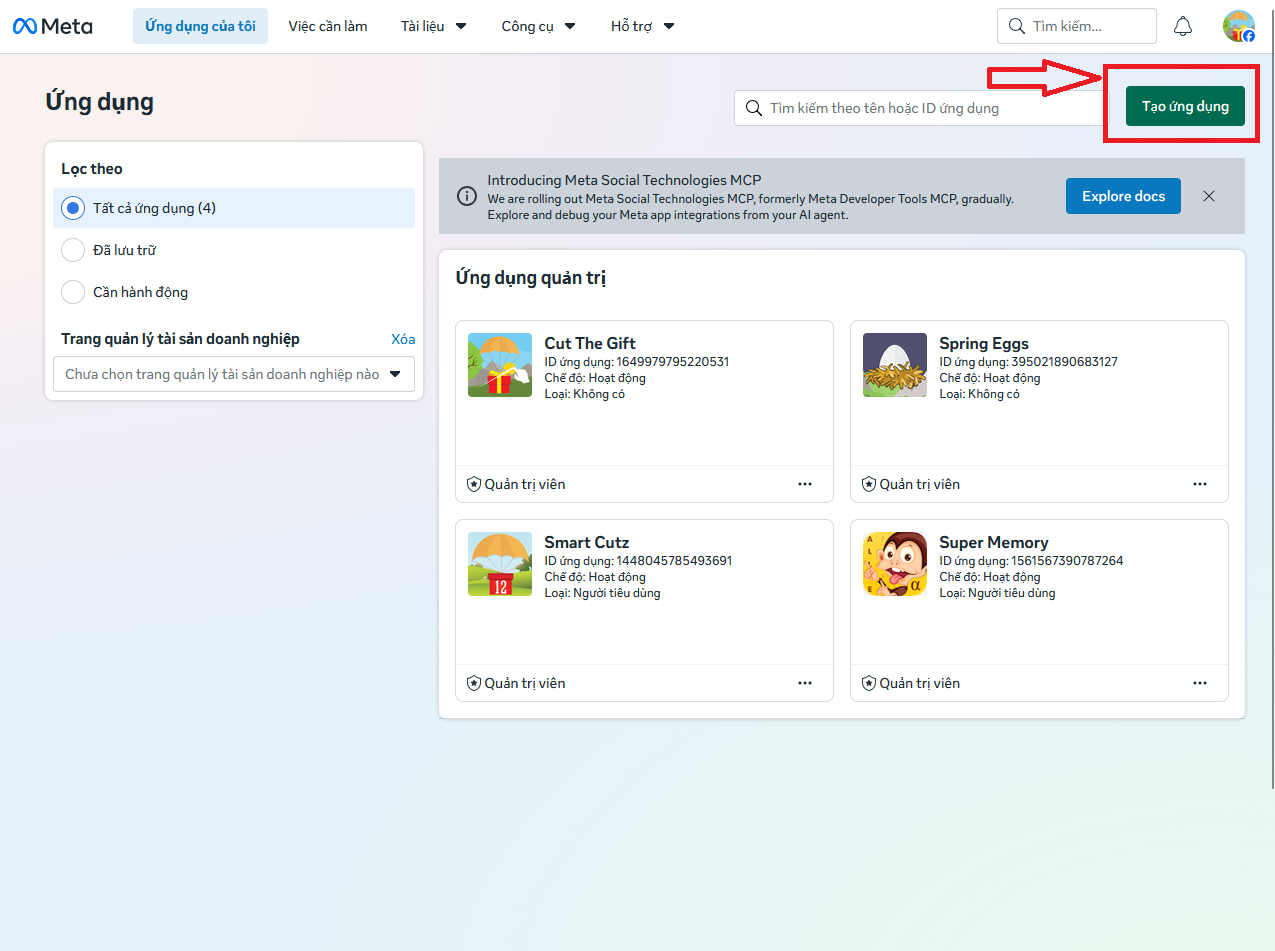Open more options for Smart Cutz
Screen dimensions: 1275x951
(805, 683)
